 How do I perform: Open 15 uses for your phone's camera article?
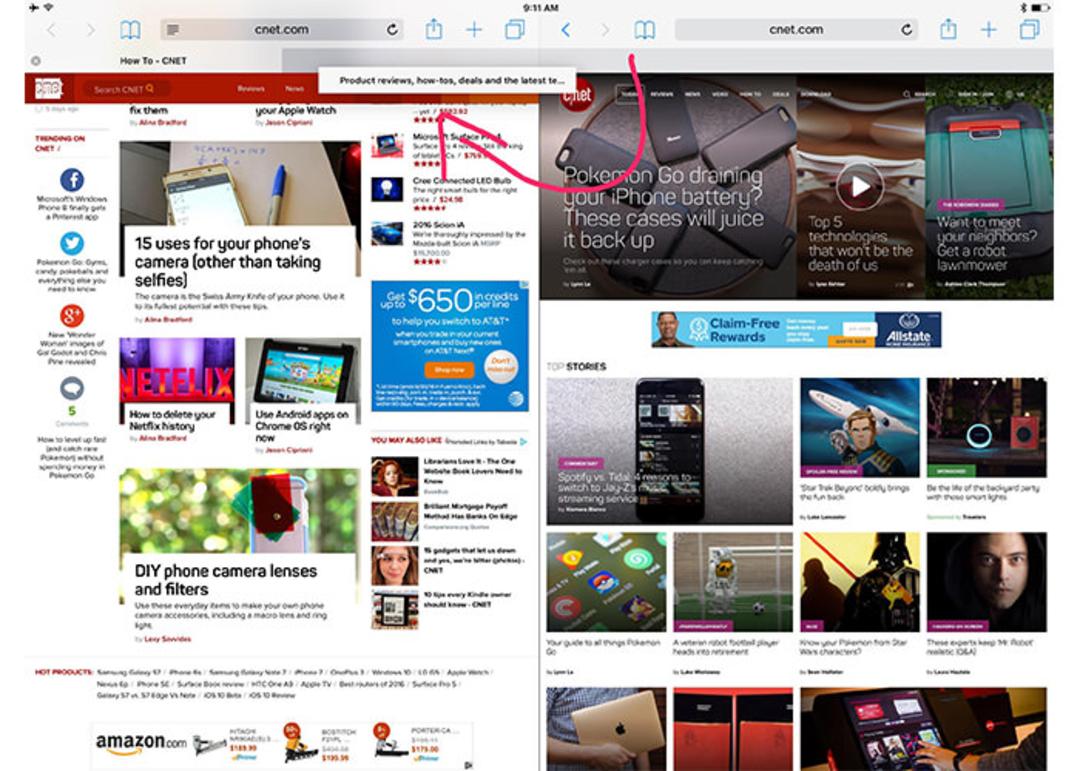[228, 262]
